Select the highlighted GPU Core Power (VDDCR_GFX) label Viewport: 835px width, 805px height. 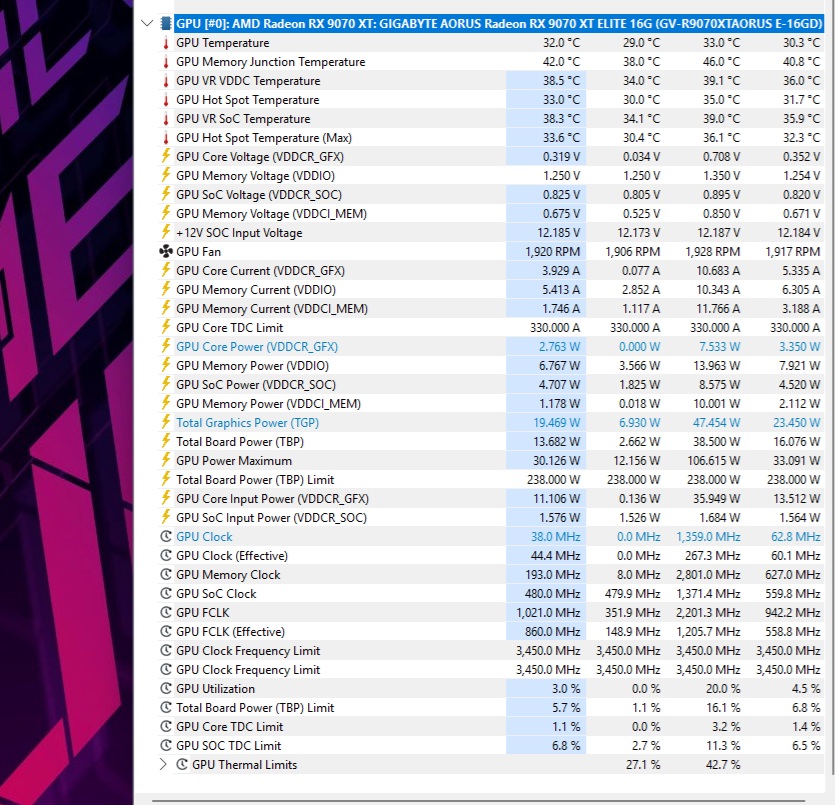257,347
